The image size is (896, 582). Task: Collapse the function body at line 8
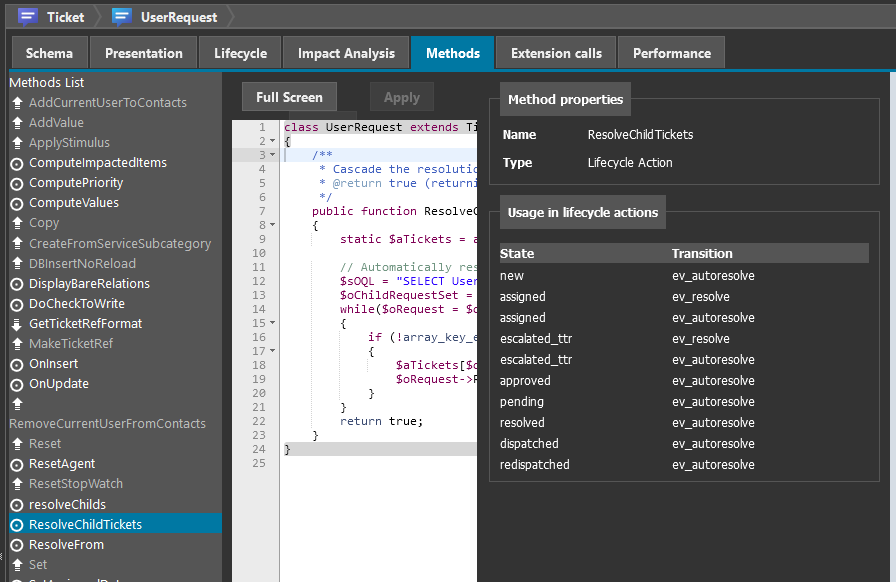(x=273, y=226)
